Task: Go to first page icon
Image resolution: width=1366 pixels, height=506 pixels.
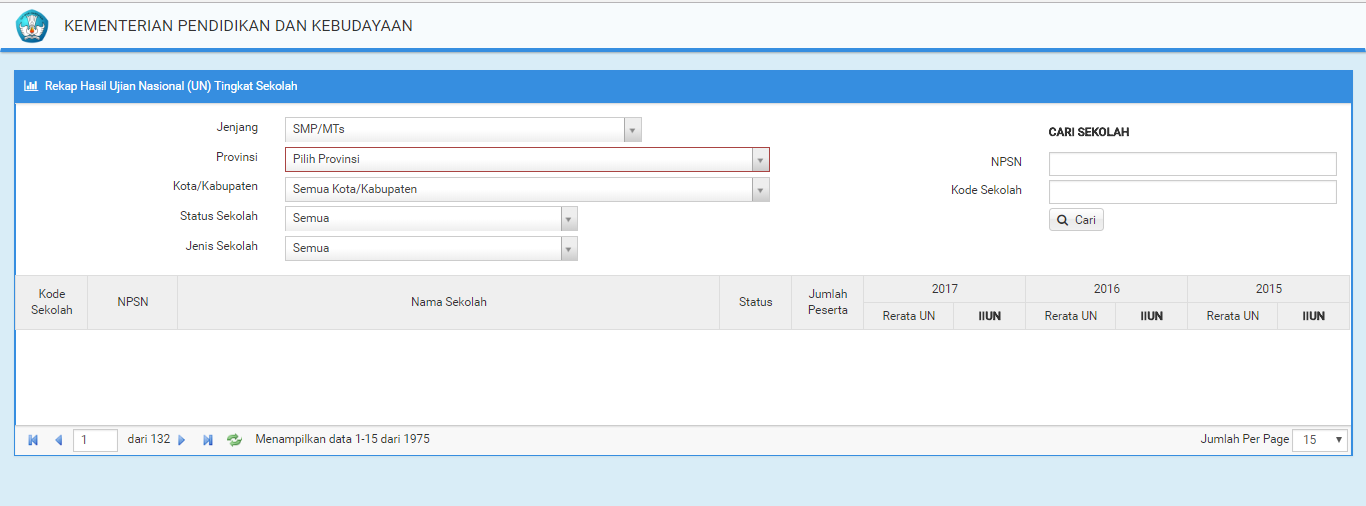Action: point(33,440)
